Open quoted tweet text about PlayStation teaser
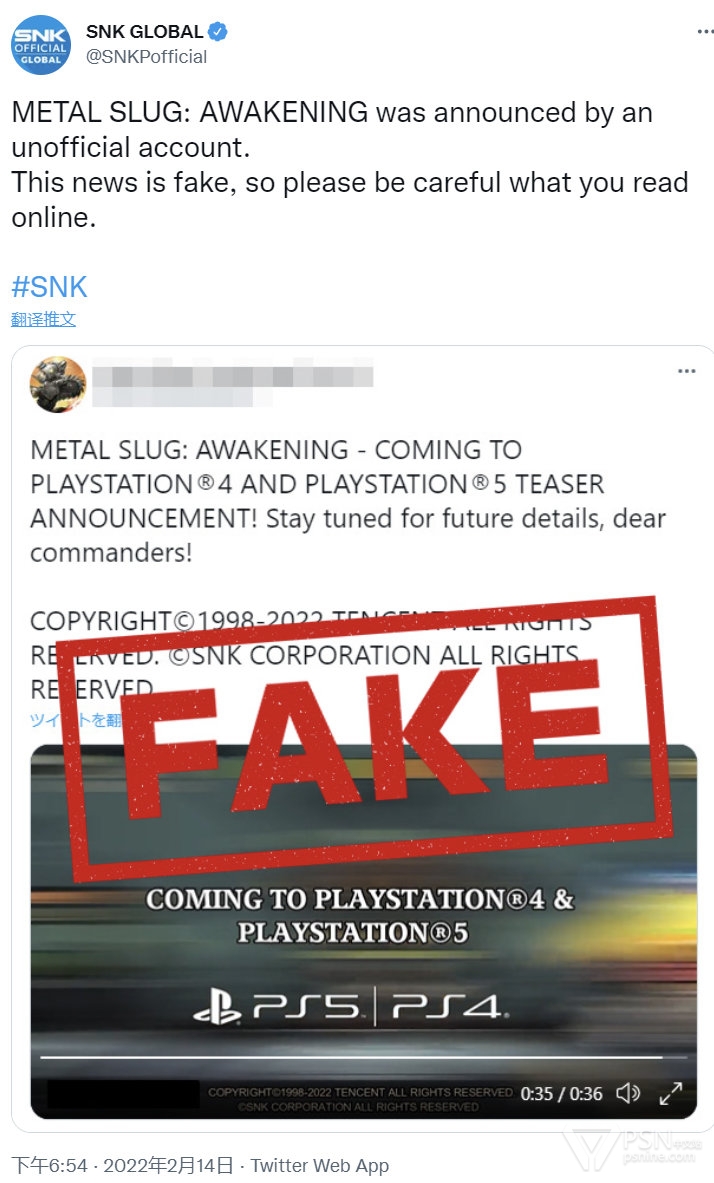 tap(348, 501)
